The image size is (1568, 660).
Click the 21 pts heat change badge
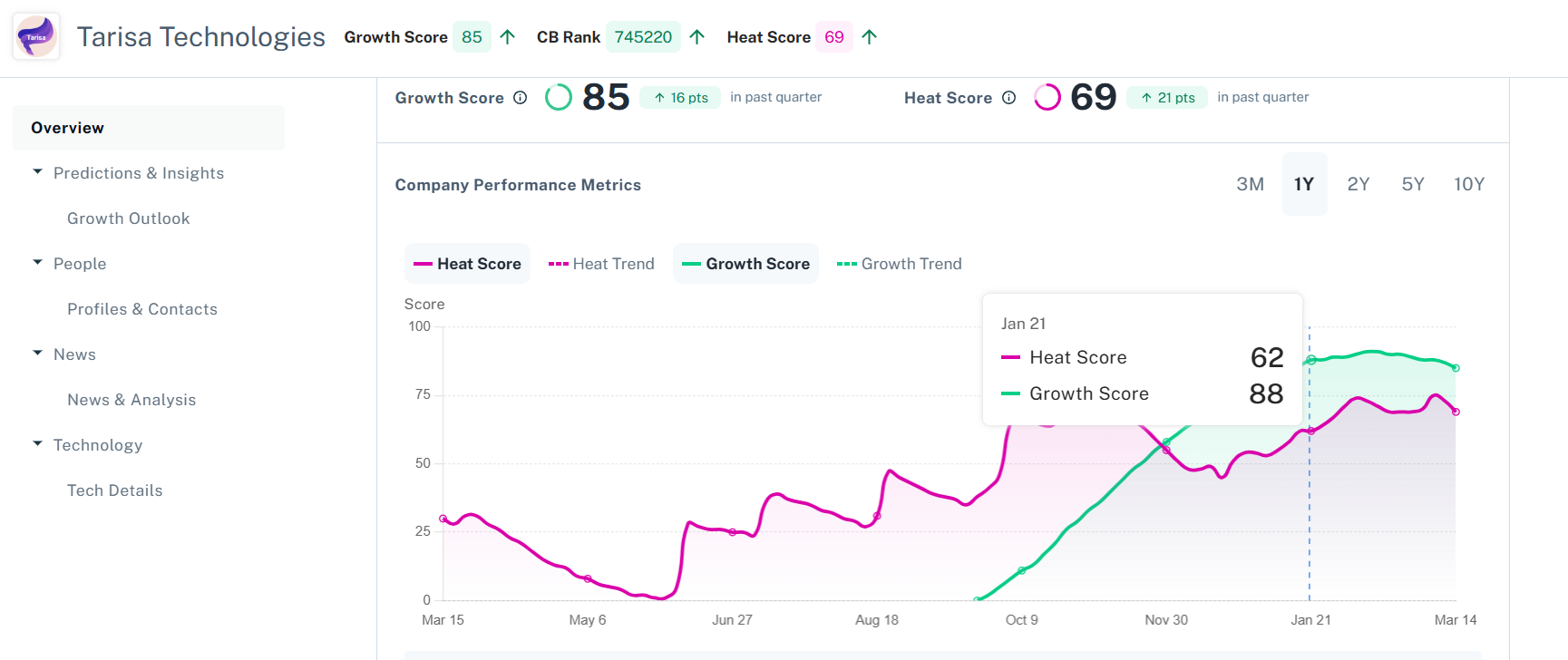point(1167,98)
